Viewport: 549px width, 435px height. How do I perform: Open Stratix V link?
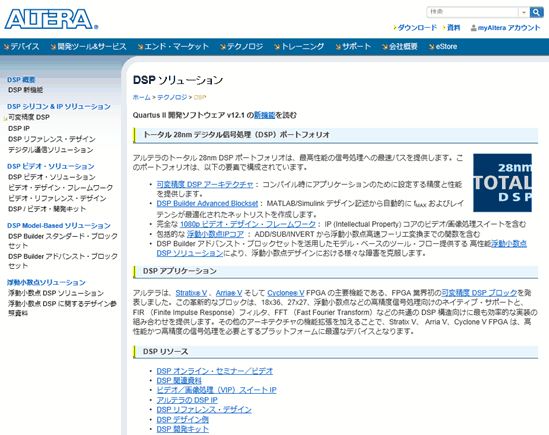click(x=191, y=293)
